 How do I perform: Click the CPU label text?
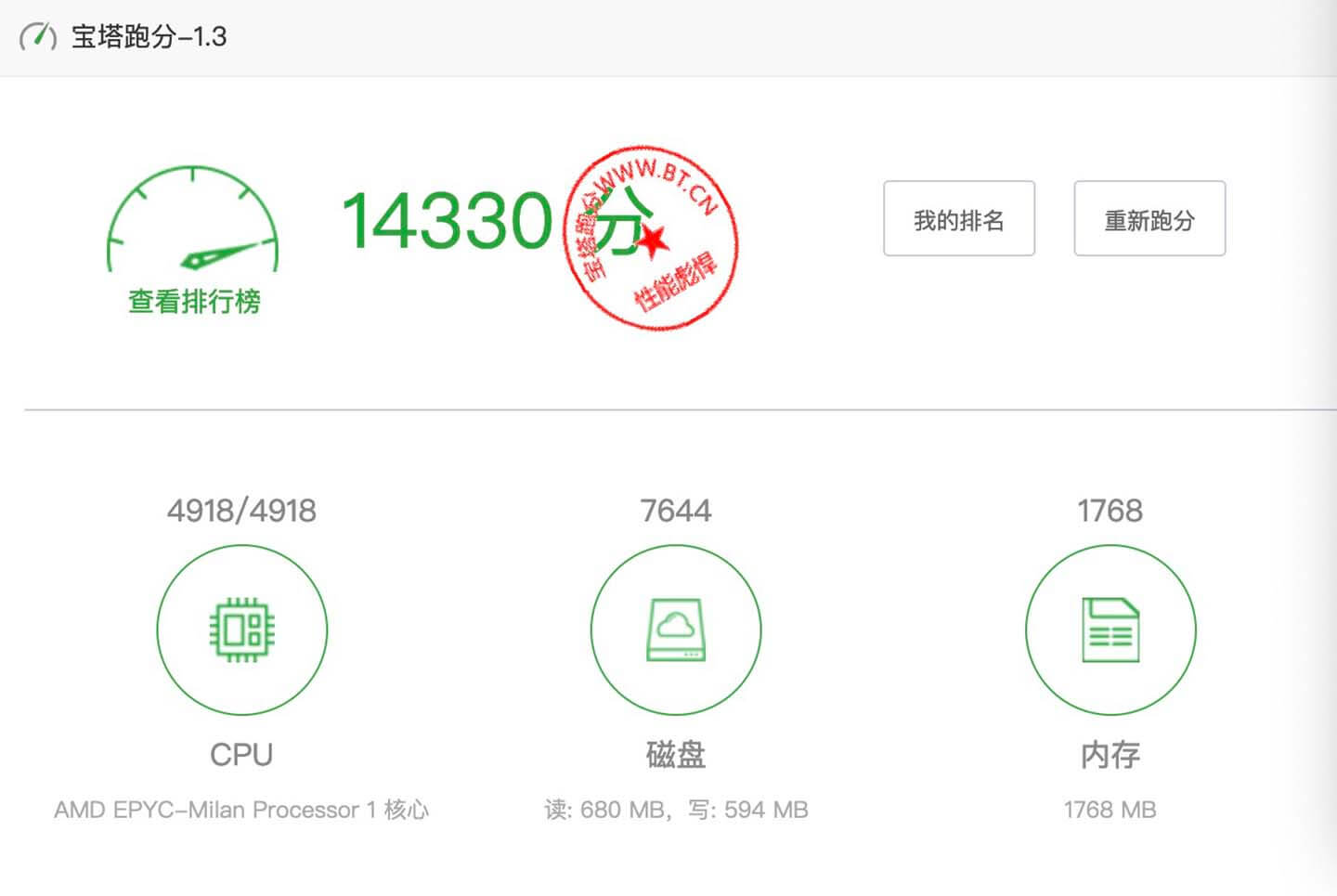241,754
